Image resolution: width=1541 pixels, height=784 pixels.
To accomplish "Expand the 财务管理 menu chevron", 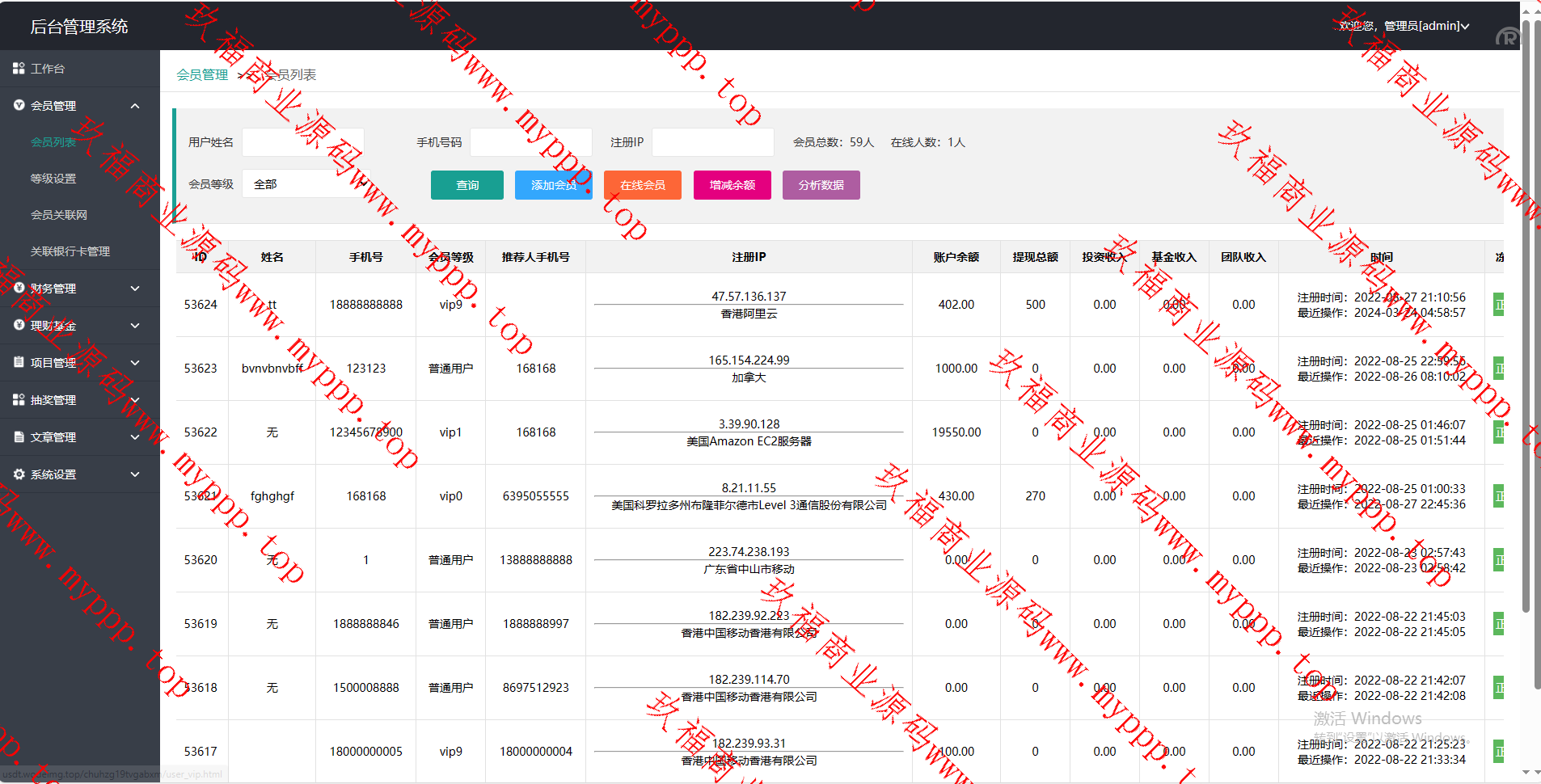I will pyautogui.click(x=135, y=289).
